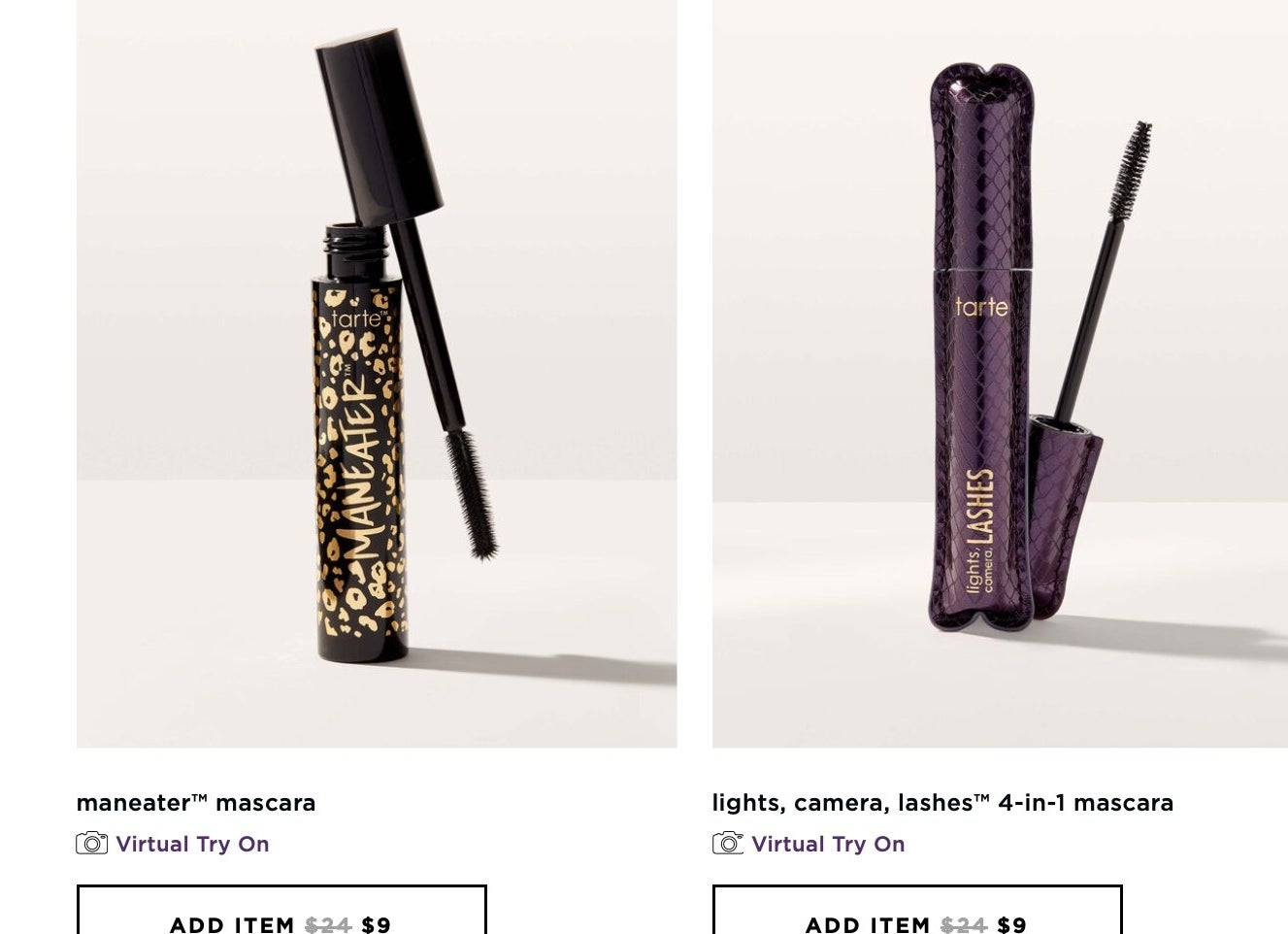The height and width of the screenshot is (934, 1288).
Task: Add lights, camera, lashes mascara item for $9
Action: [917, 911]
